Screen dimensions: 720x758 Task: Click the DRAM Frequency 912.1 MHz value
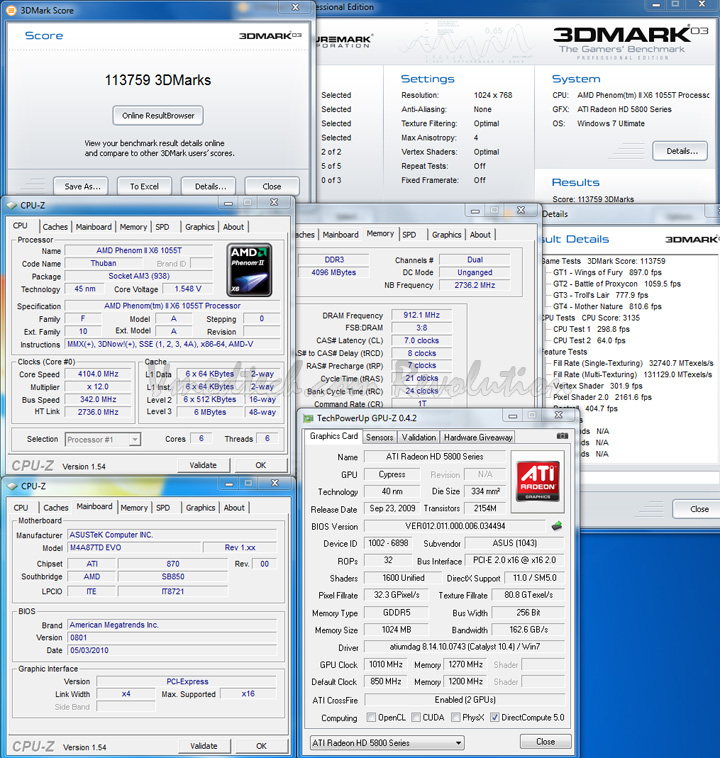[x=422, y=315]
